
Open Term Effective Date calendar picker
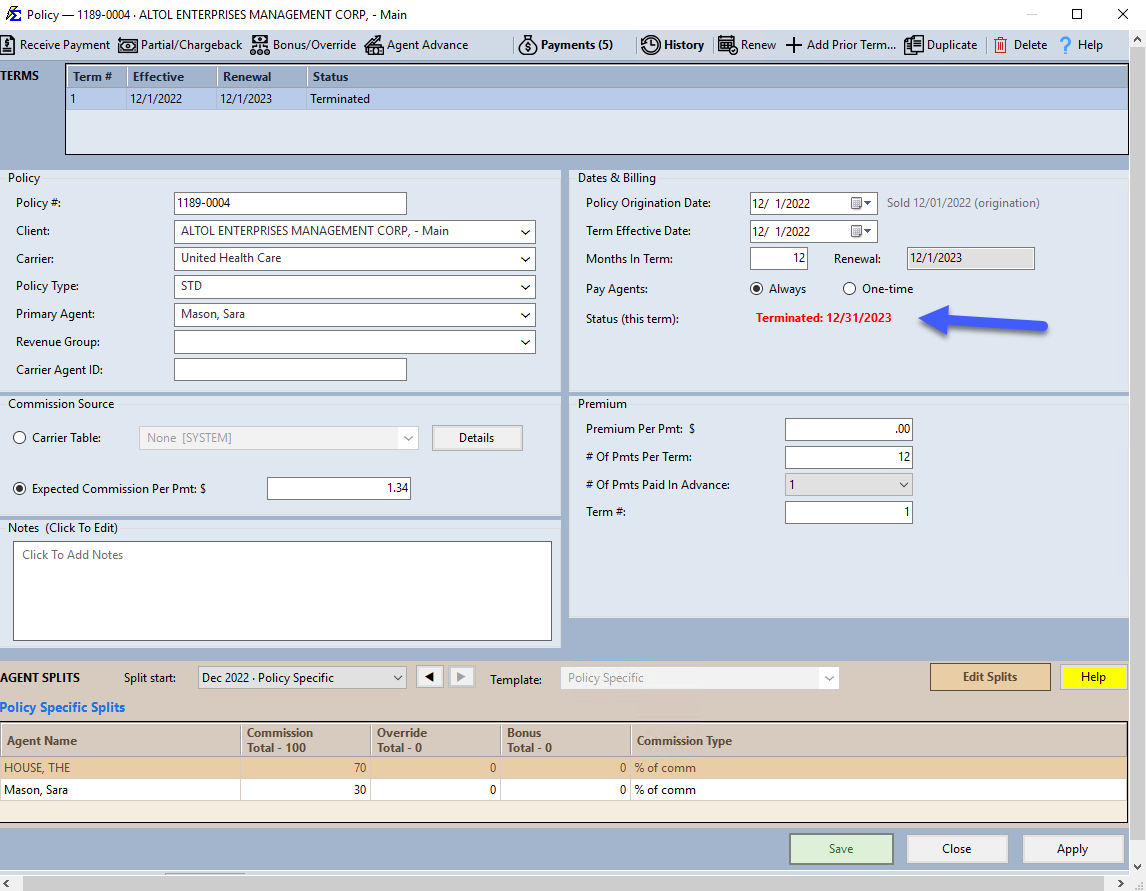click(861, 231)
